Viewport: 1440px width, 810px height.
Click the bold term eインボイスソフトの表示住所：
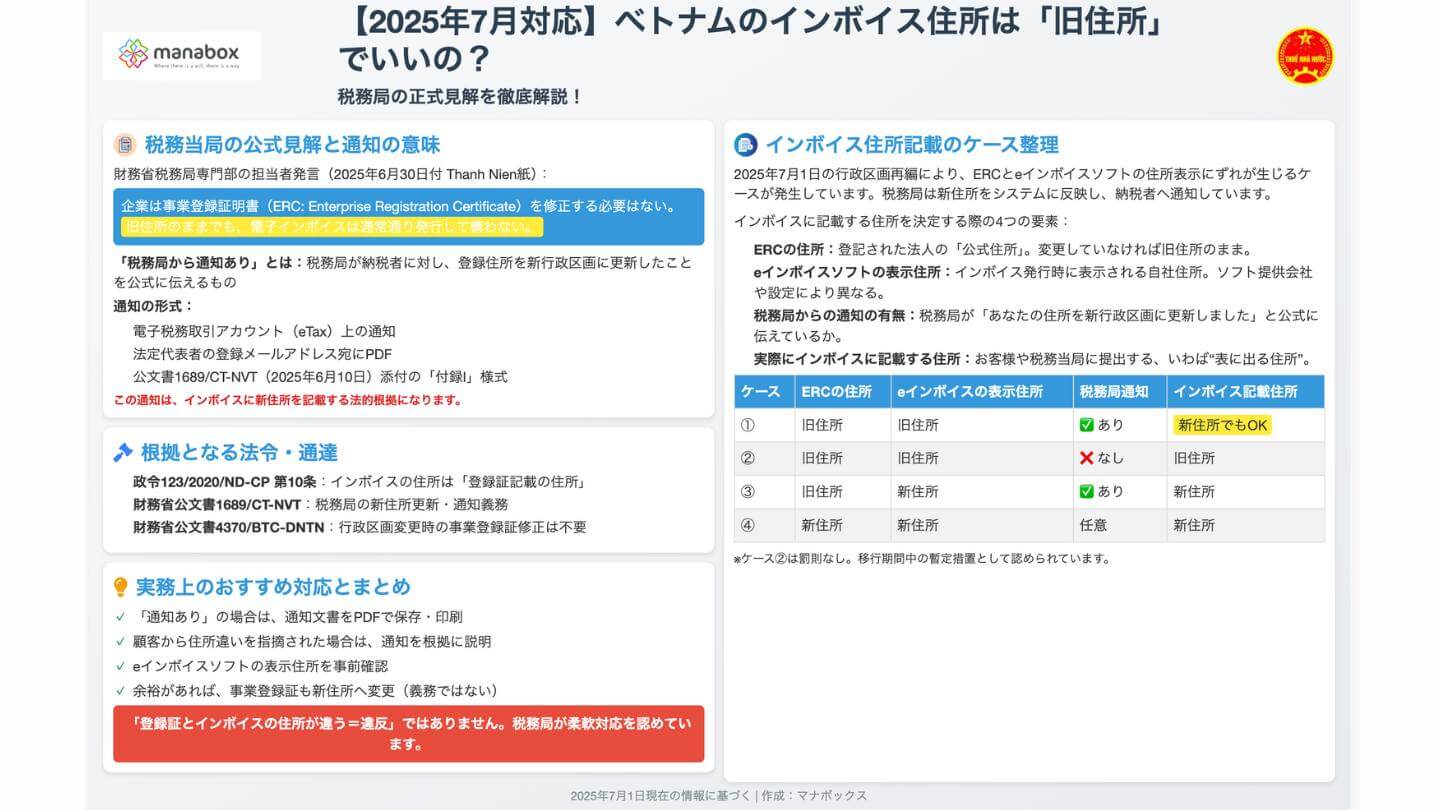coord(854,272)
